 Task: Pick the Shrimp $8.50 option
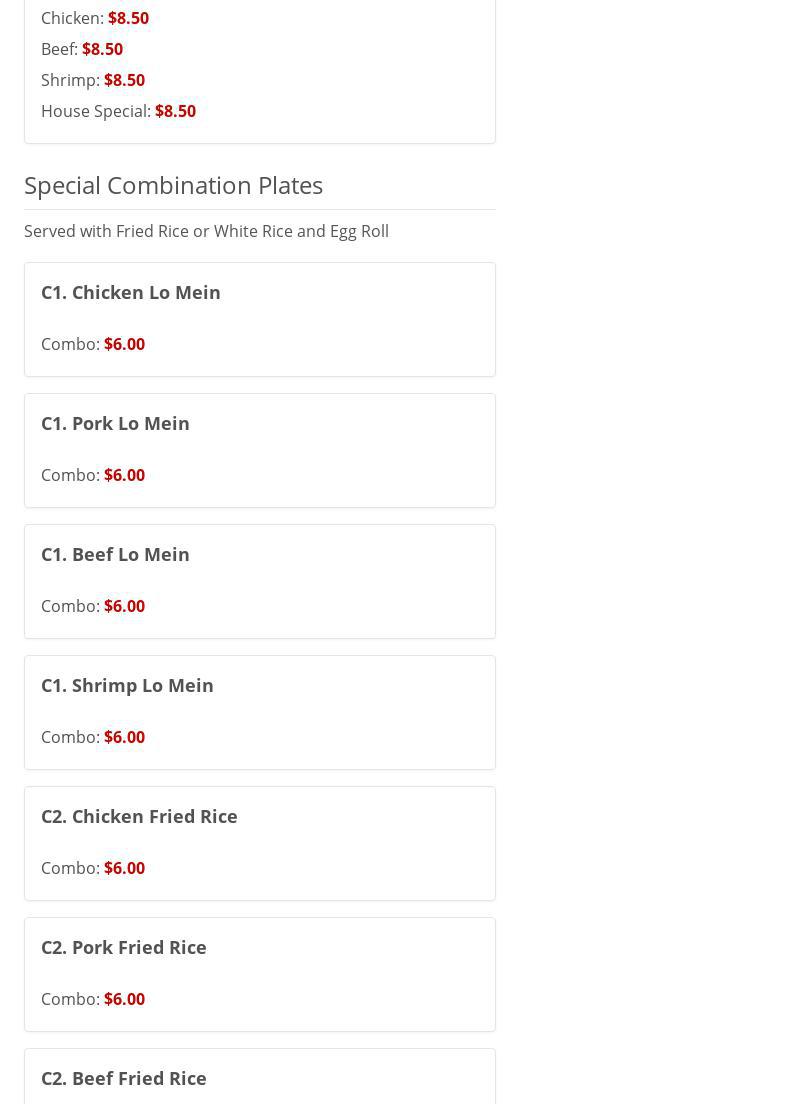pos(93,80)
